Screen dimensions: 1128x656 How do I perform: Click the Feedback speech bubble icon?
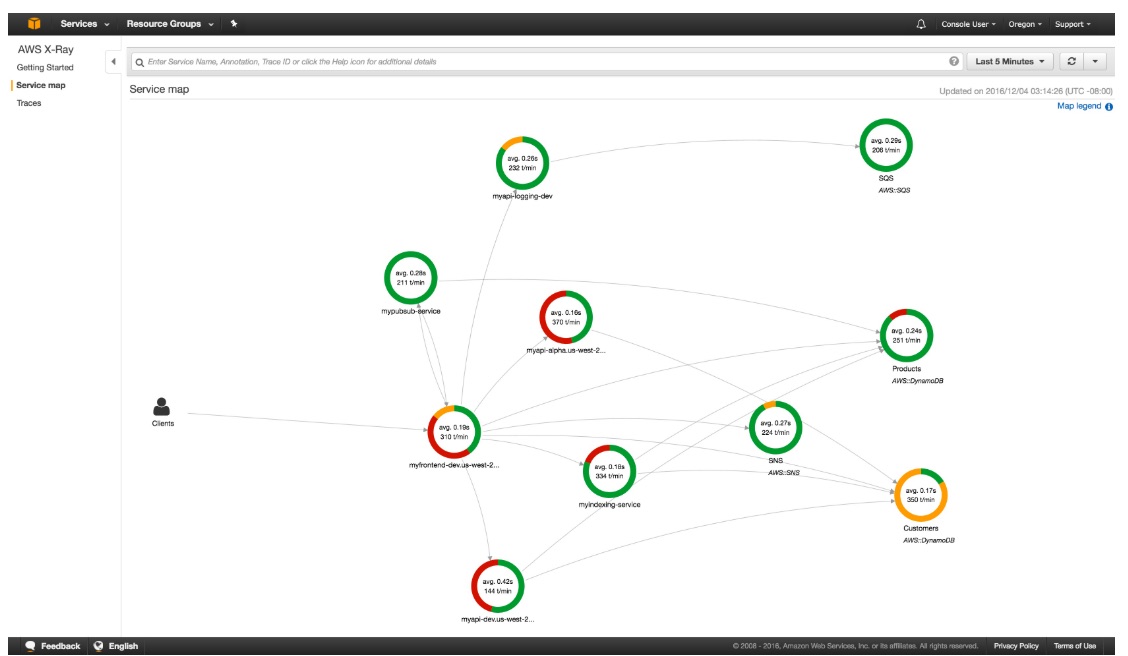(30, 646)
